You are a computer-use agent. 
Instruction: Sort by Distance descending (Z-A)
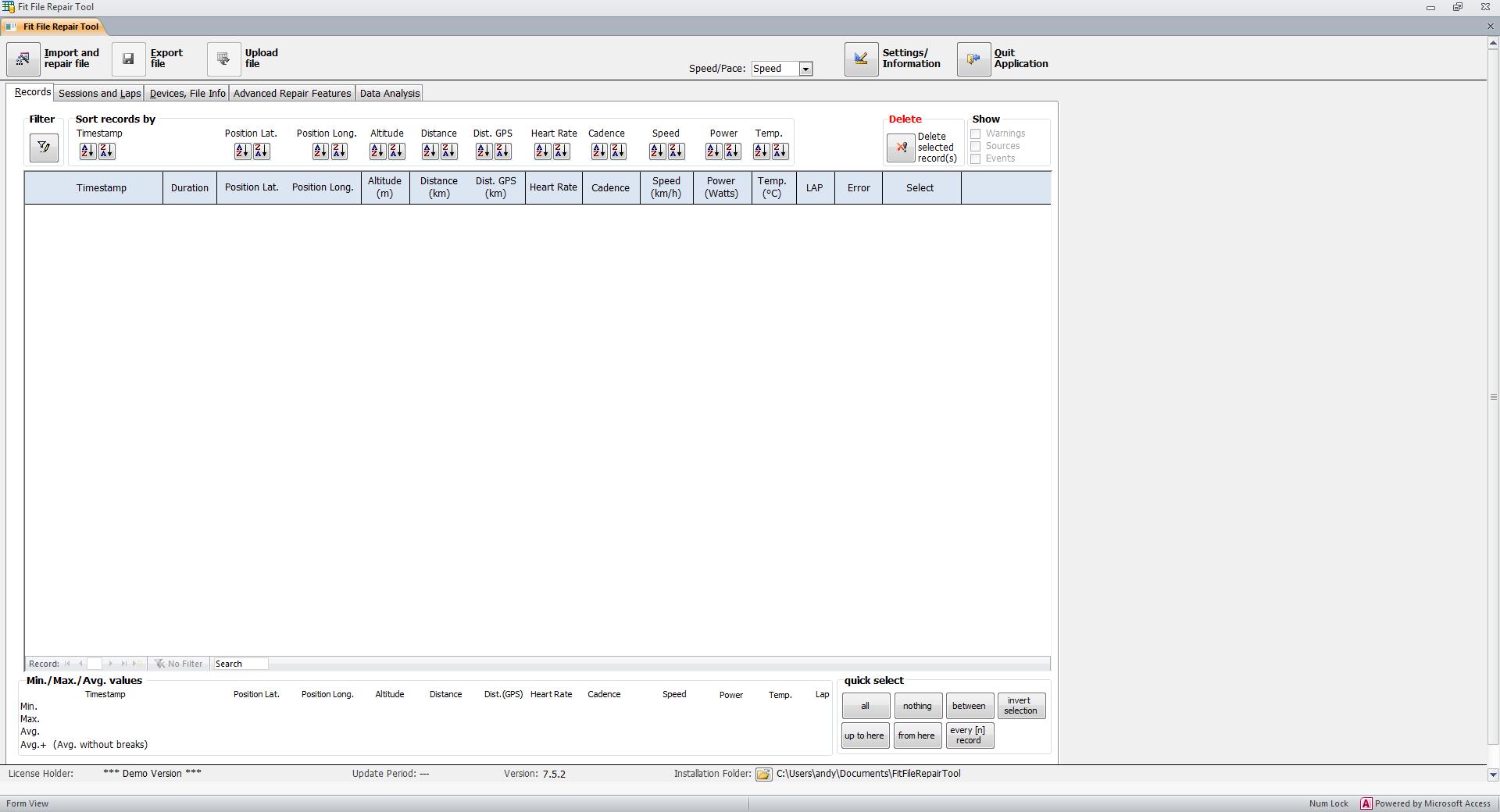tap(448, 151)
